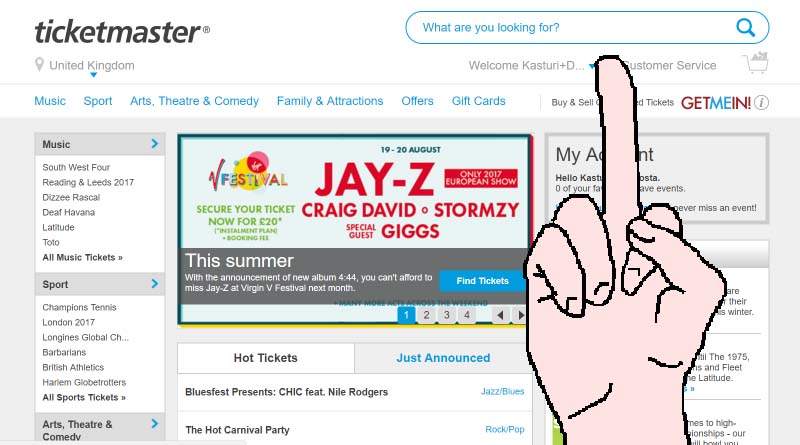This screenshot has height=445, width=800.
Task: Expand the Music sidebar section arrow
Action: click(x=155, y=144)
